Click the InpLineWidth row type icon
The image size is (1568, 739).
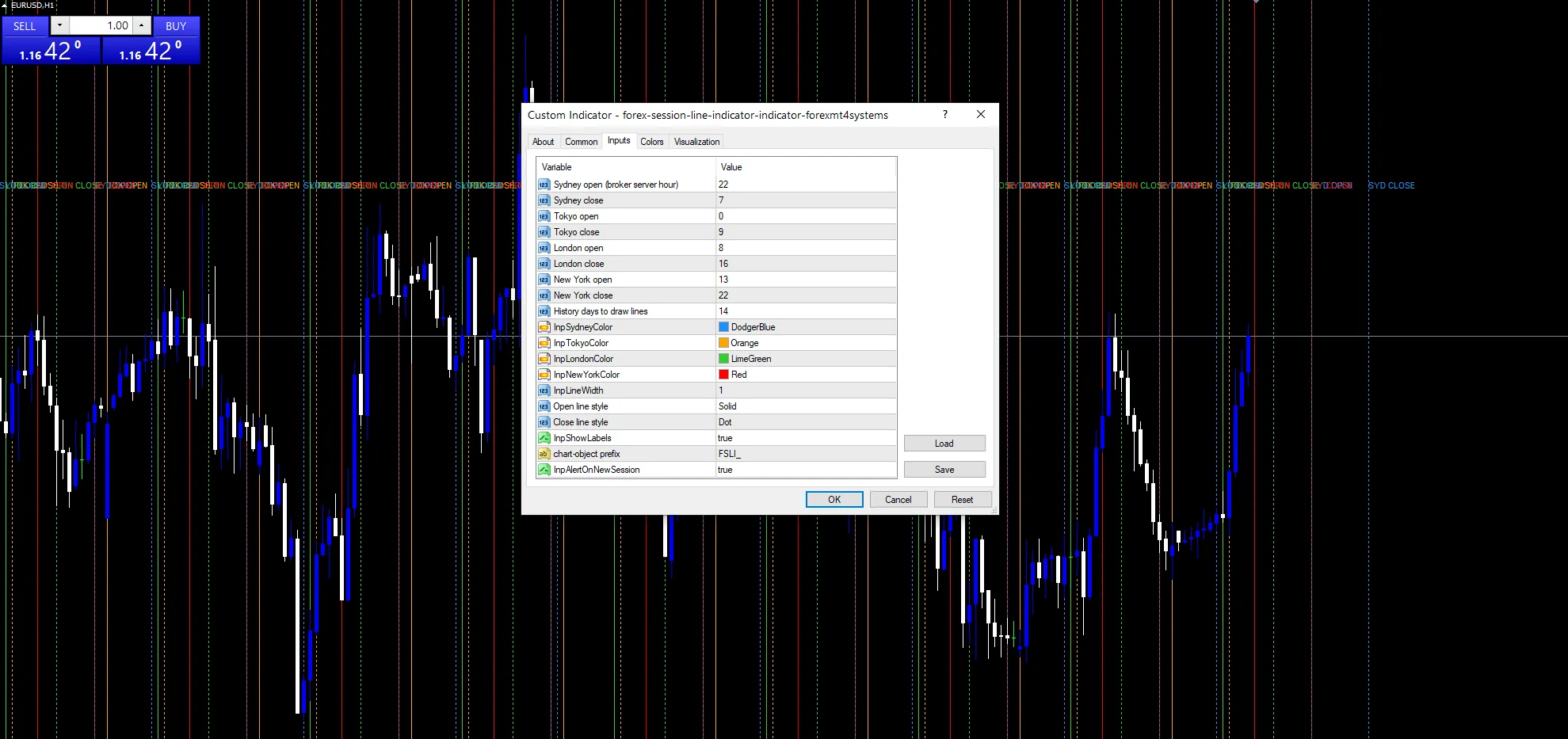point(544,390)
